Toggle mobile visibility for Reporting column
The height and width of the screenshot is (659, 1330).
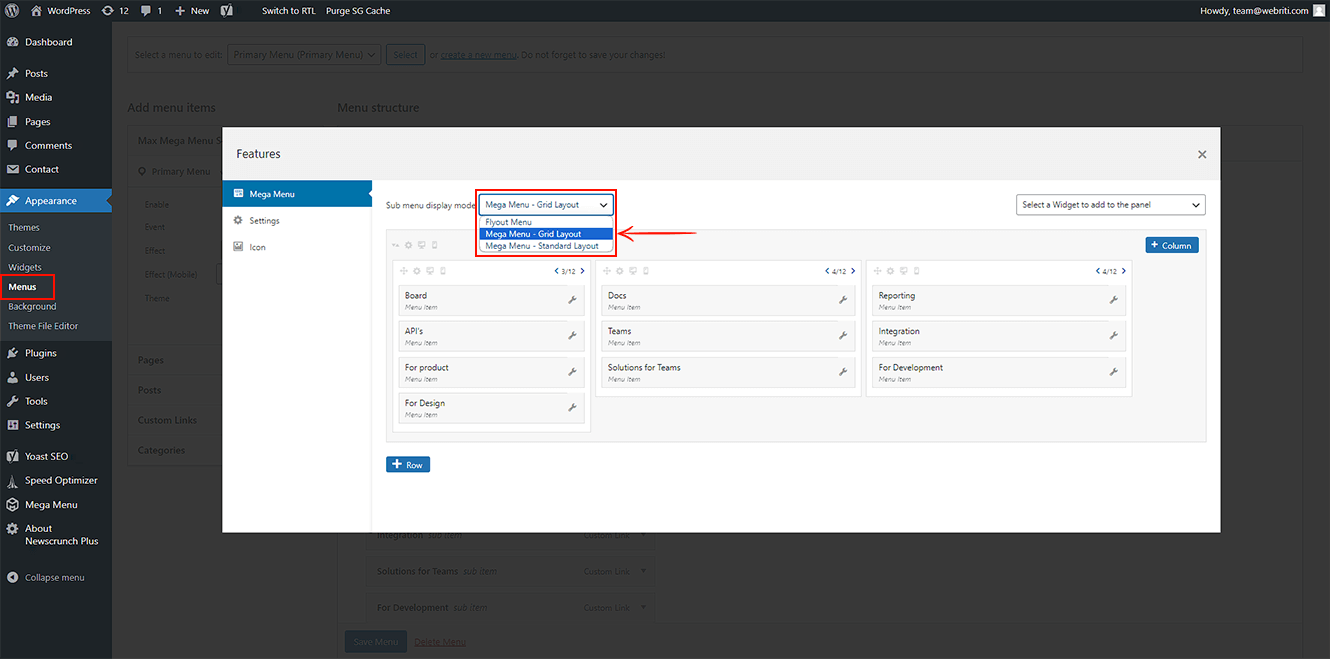[x=916, y=271]
